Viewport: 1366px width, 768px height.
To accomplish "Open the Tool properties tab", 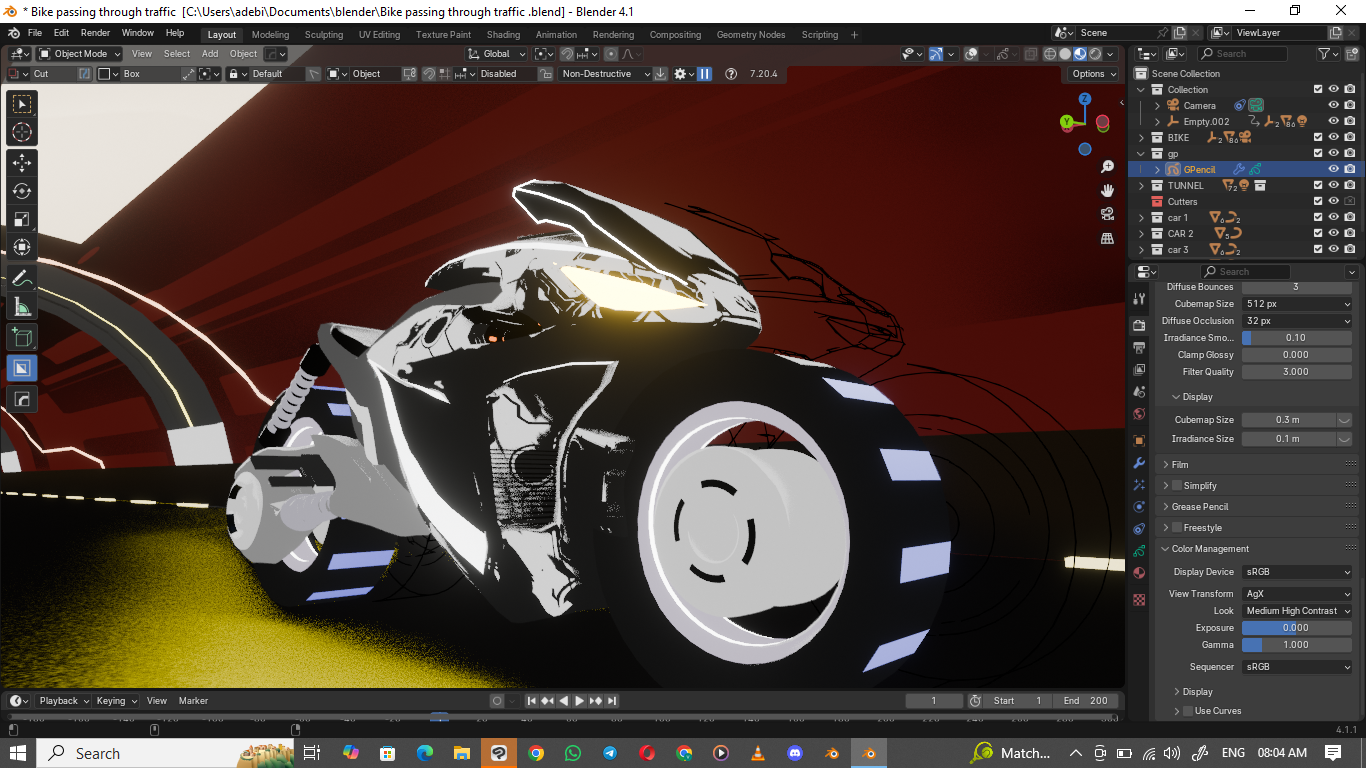I will (x=1139, y=299).
